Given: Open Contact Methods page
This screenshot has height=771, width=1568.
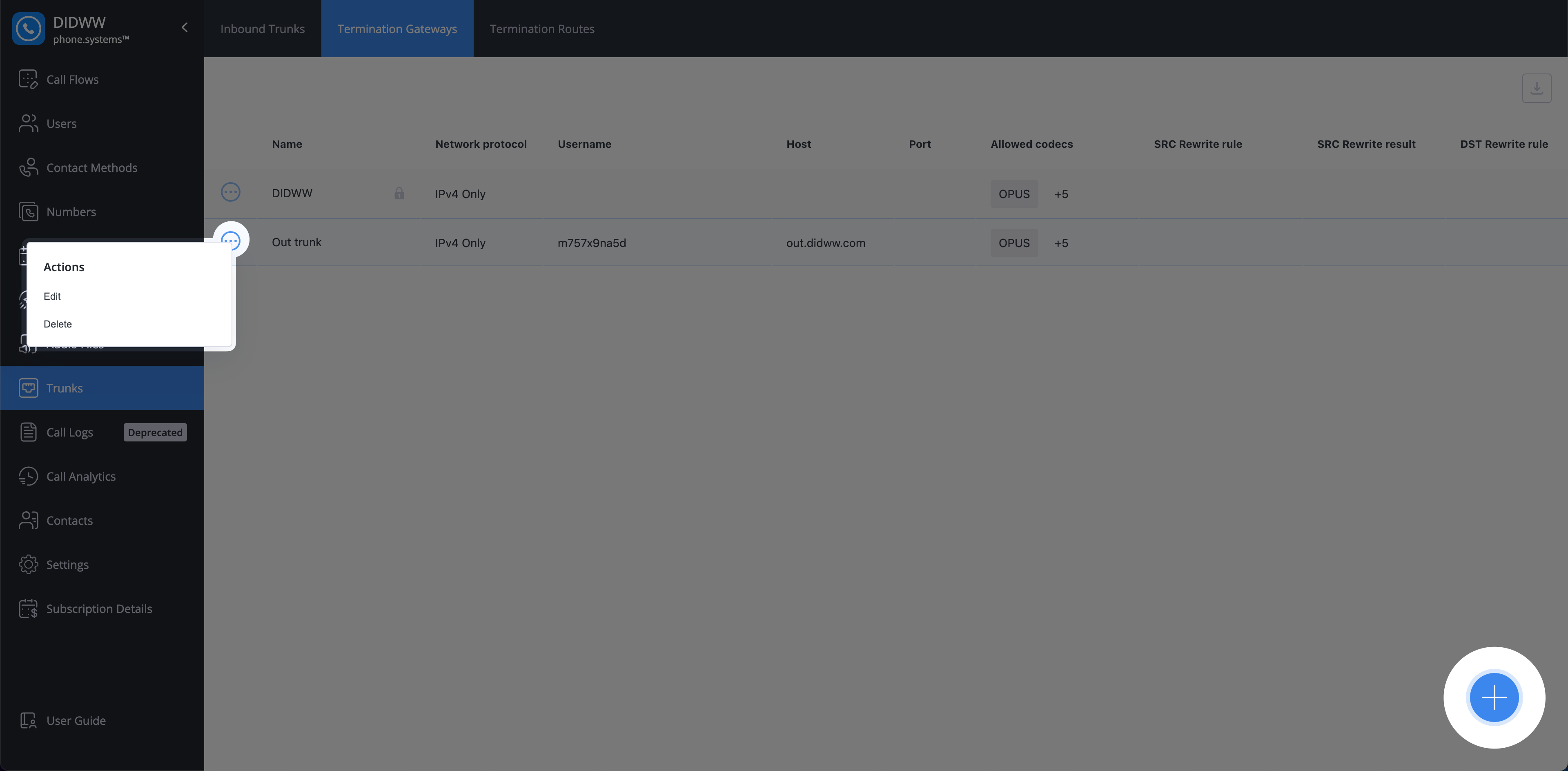Looking at the screenshot, I should coord(102,167).
